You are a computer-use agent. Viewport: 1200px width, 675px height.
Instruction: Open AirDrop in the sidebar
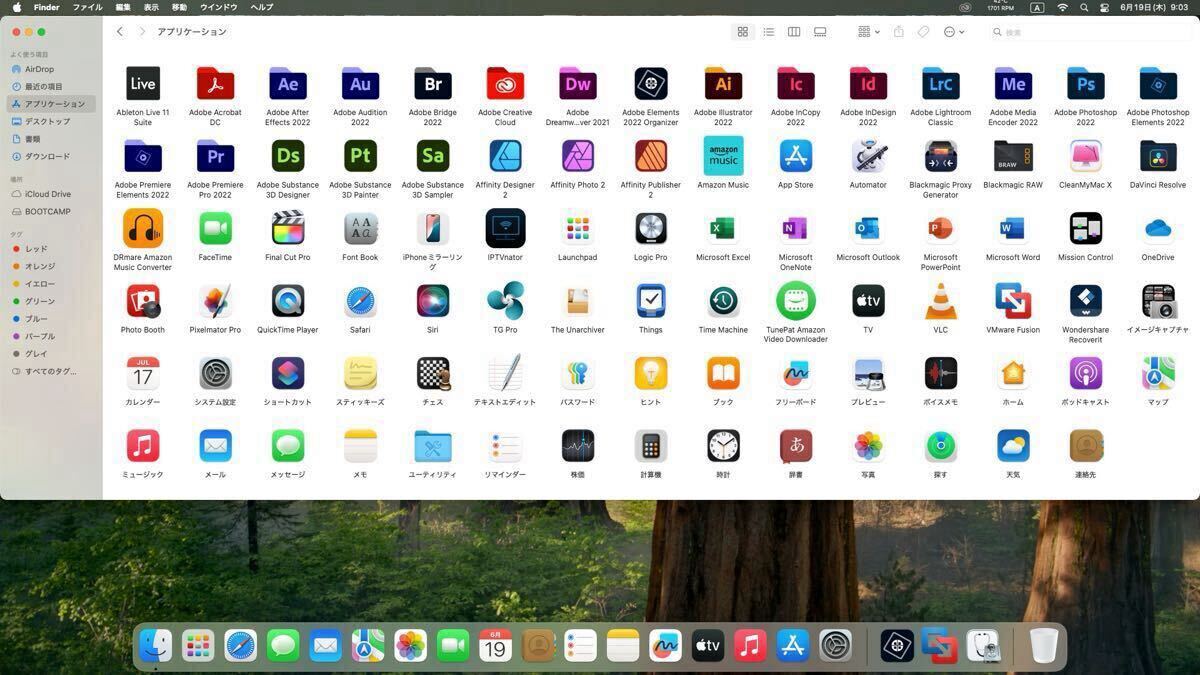pos(51,69)
